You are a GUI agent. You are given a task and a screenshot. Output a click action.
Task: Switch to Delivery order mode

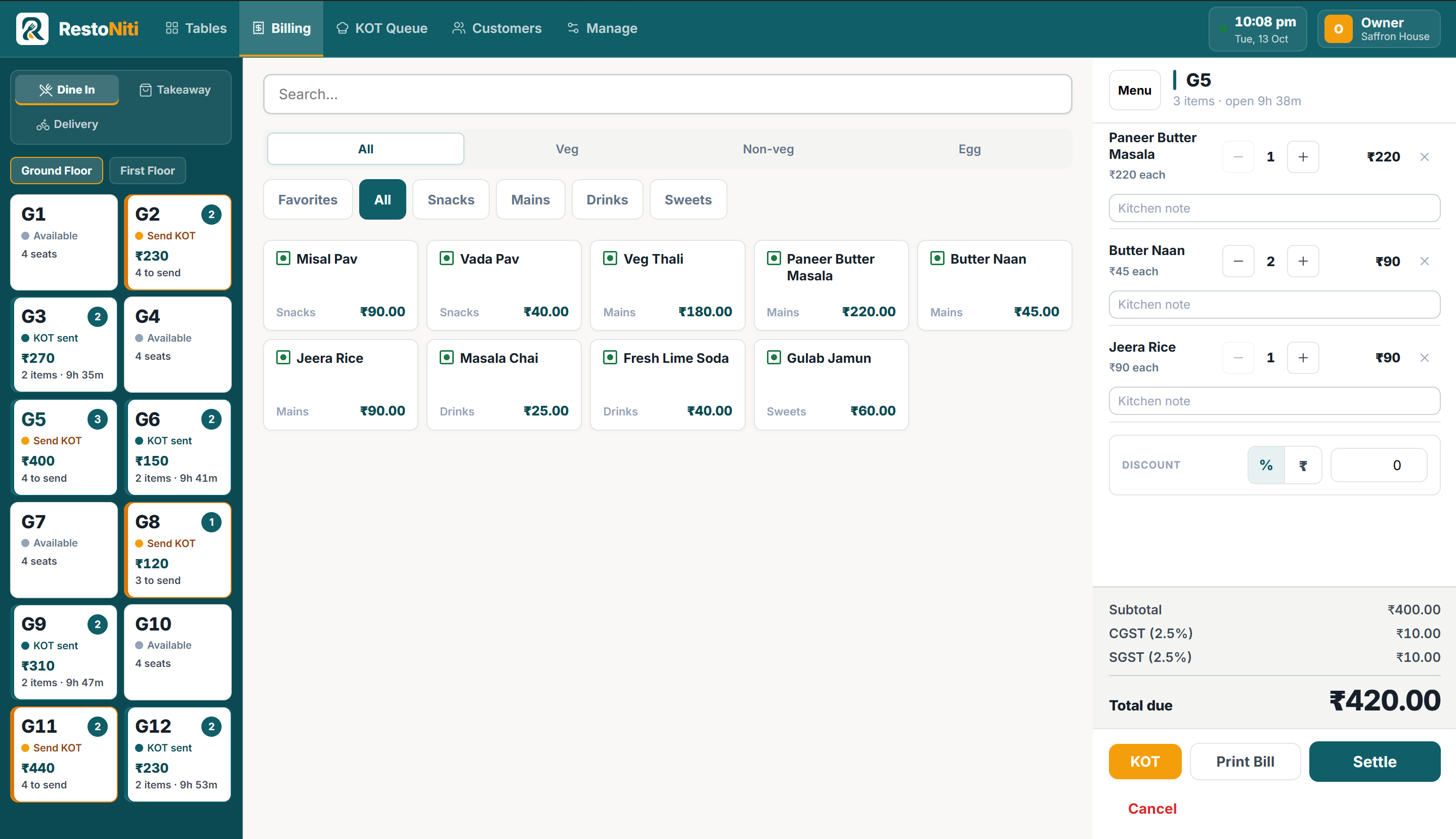67,124
